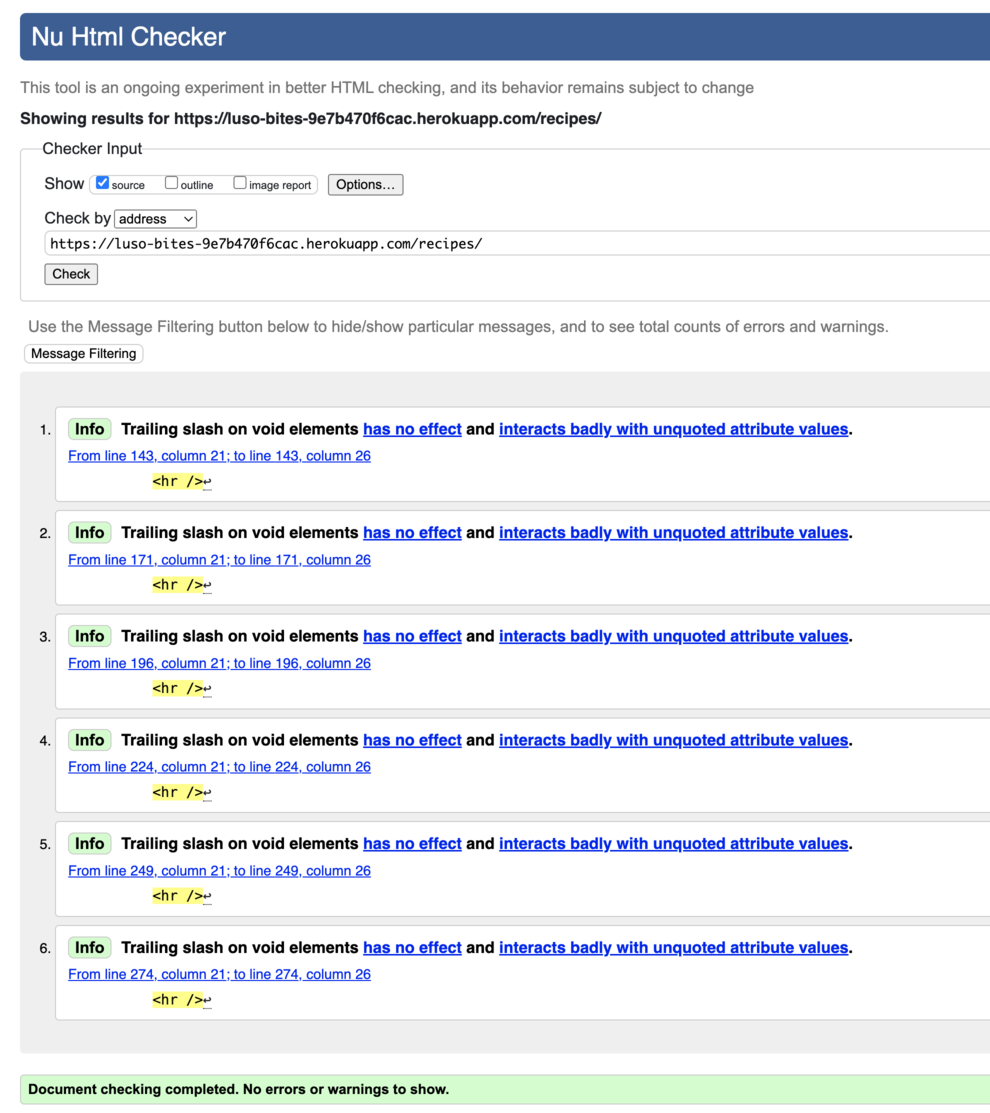Open the Message Filtering panel
The width and height of the screenshot is (990, 1113).
point(83,353)
